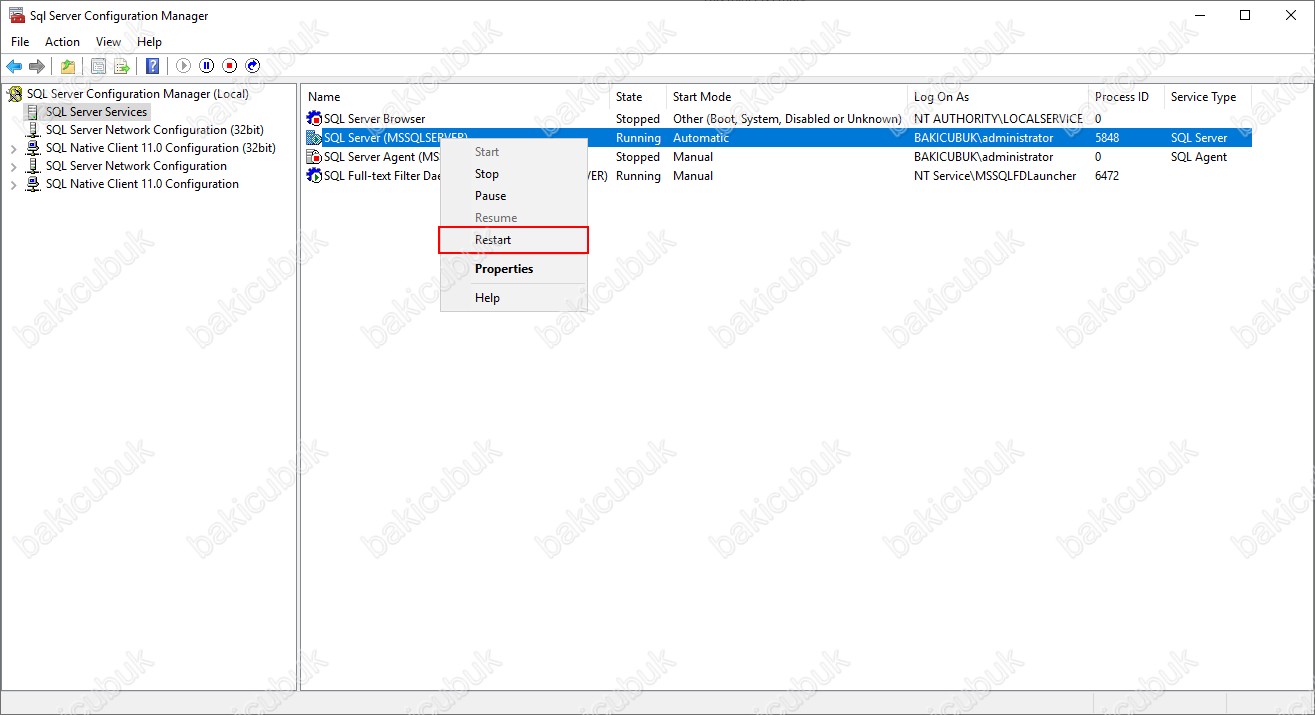Sort by the Service Type column header

point(1208,97)
